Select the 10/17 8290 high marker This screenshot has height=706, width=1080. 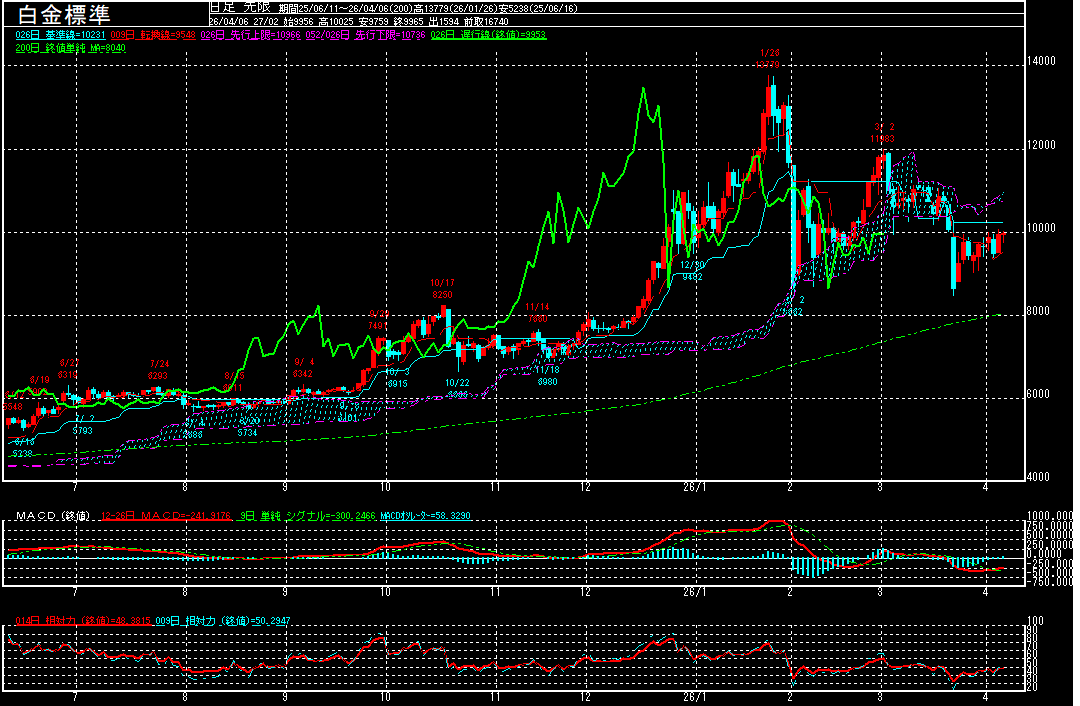pos(442,289)
